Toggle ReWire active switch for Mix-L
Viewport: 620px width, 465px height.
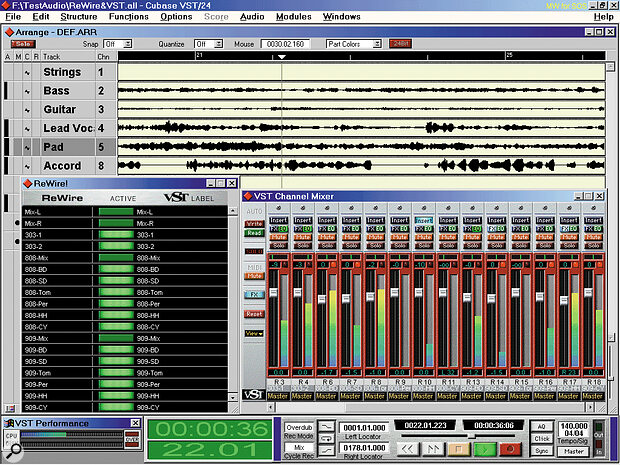click(x=116, y=212)
